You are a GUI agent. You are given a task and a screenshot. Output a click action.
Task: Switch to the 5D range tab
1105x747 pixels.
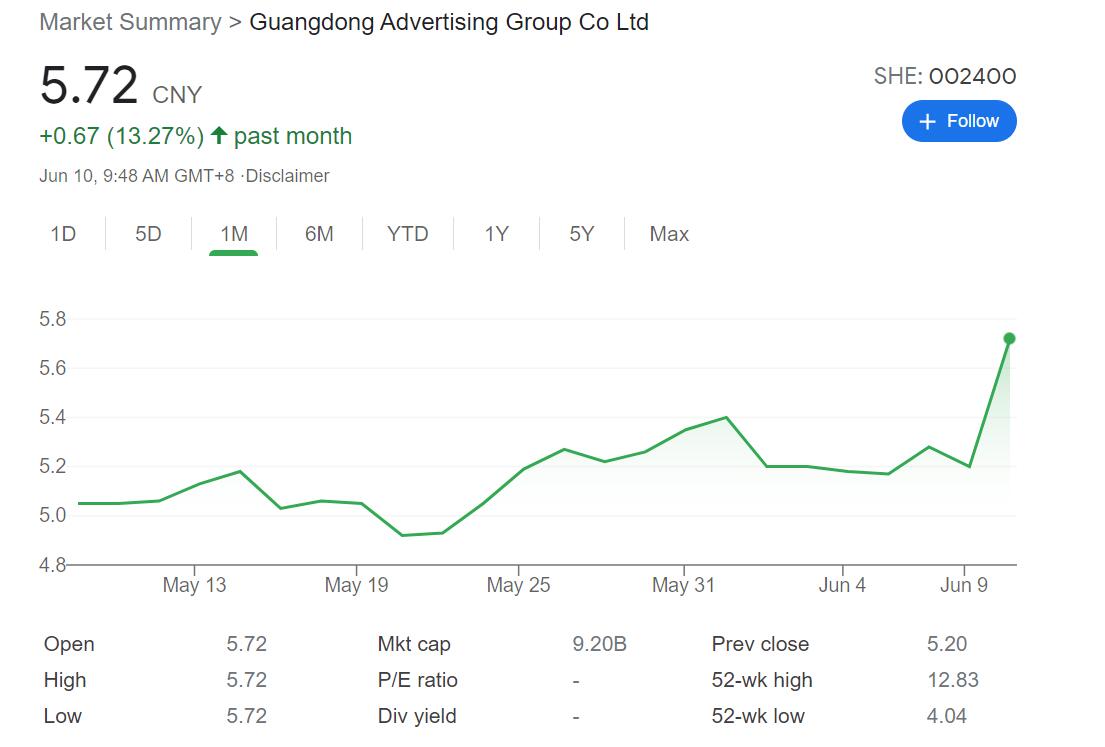148,234
